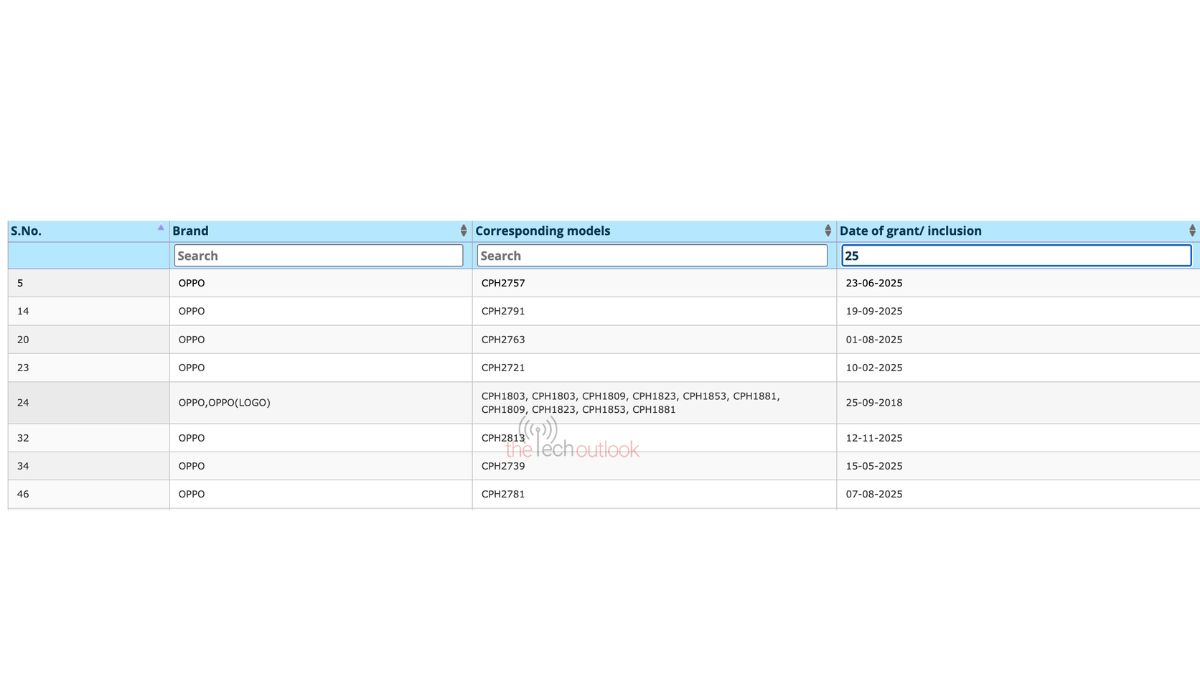Click the Brand column header label

click(191, 231)
